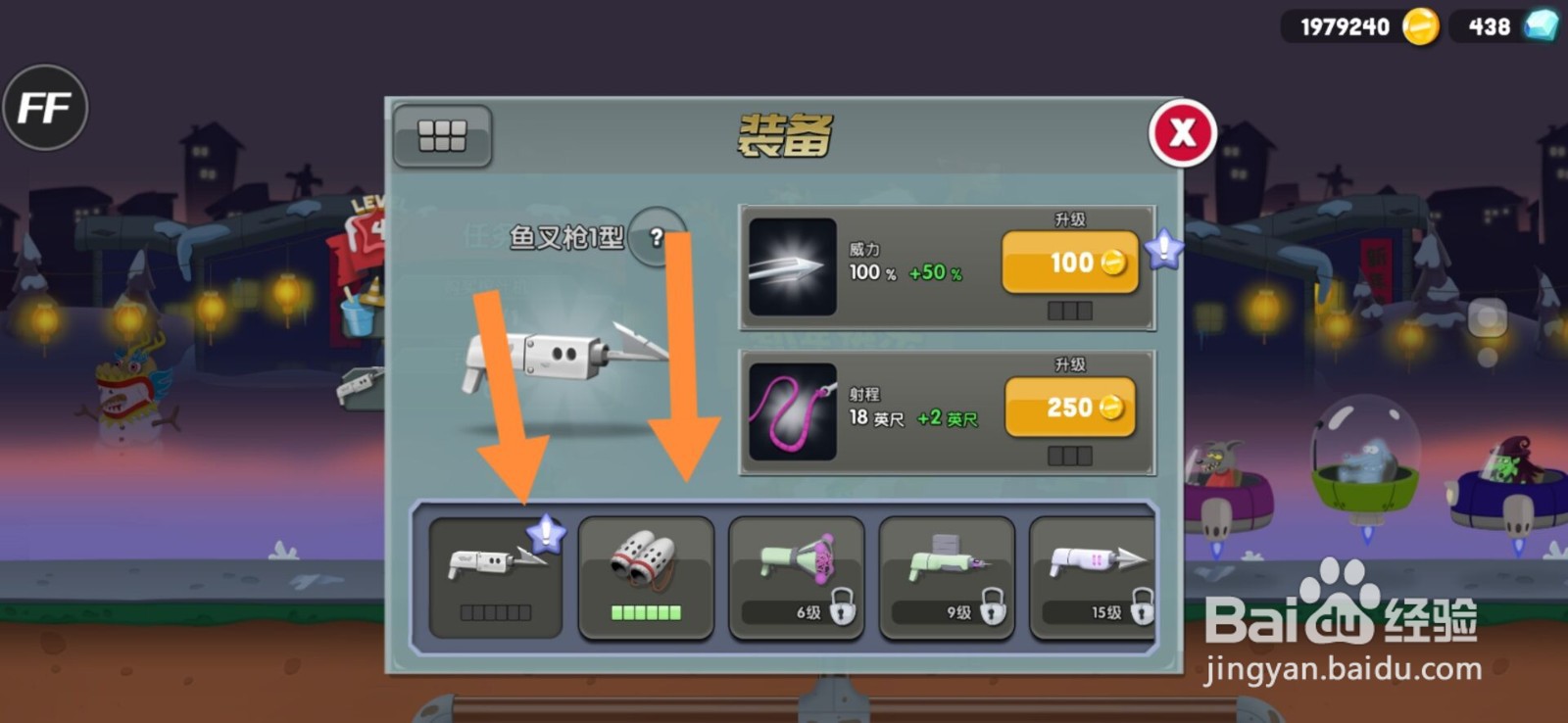Select the tranquilizer gun locked at level 9
1568x723 pixels.
947,578
